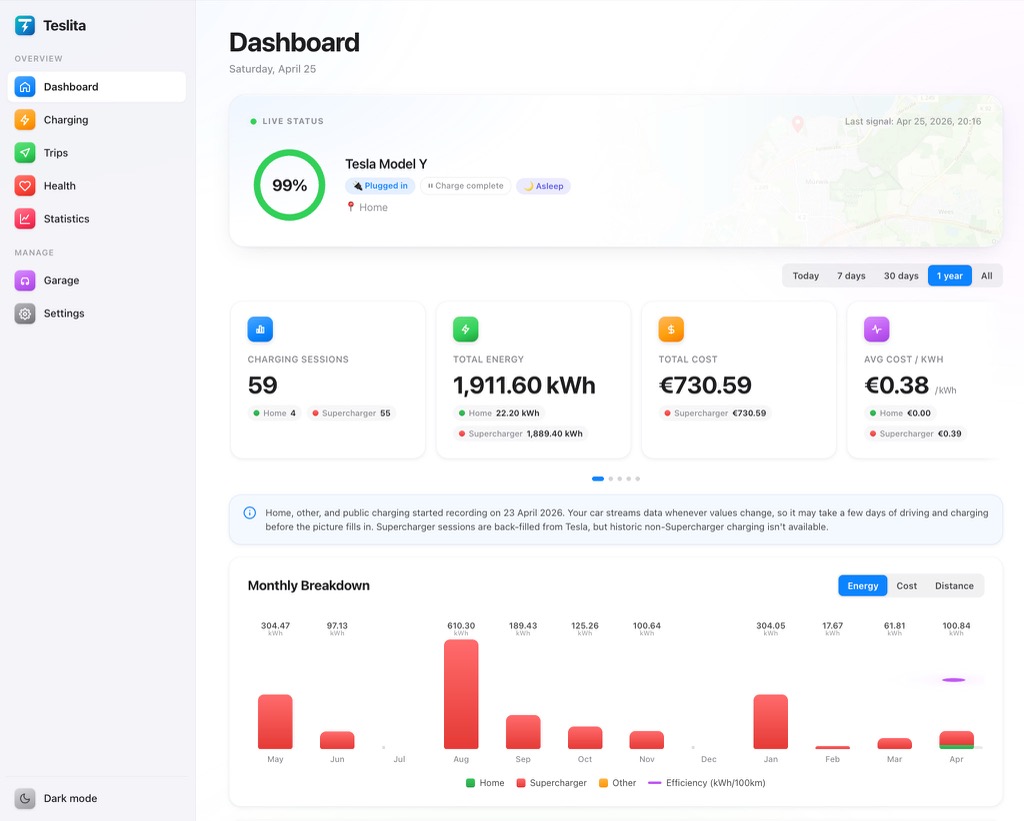Image resolution: width=1024 pixels, height=821 pixels.
Task: Click the April bar with home segment
Action: point(956,740)
